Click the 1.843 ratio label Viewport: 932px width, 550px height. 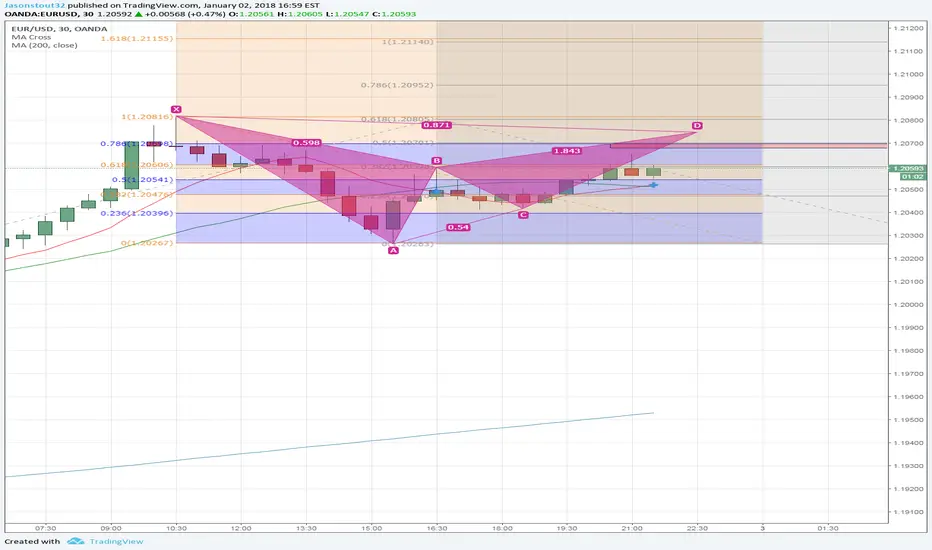[566, 151]
